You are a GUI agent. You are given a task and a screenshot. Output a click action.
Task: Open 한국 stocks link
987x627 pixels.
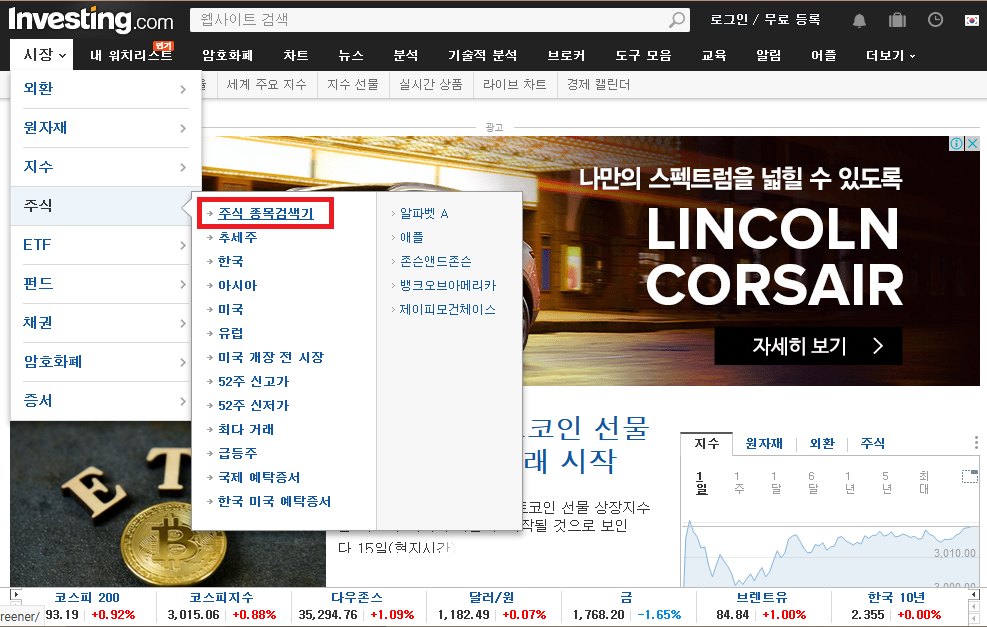point(230,261)
